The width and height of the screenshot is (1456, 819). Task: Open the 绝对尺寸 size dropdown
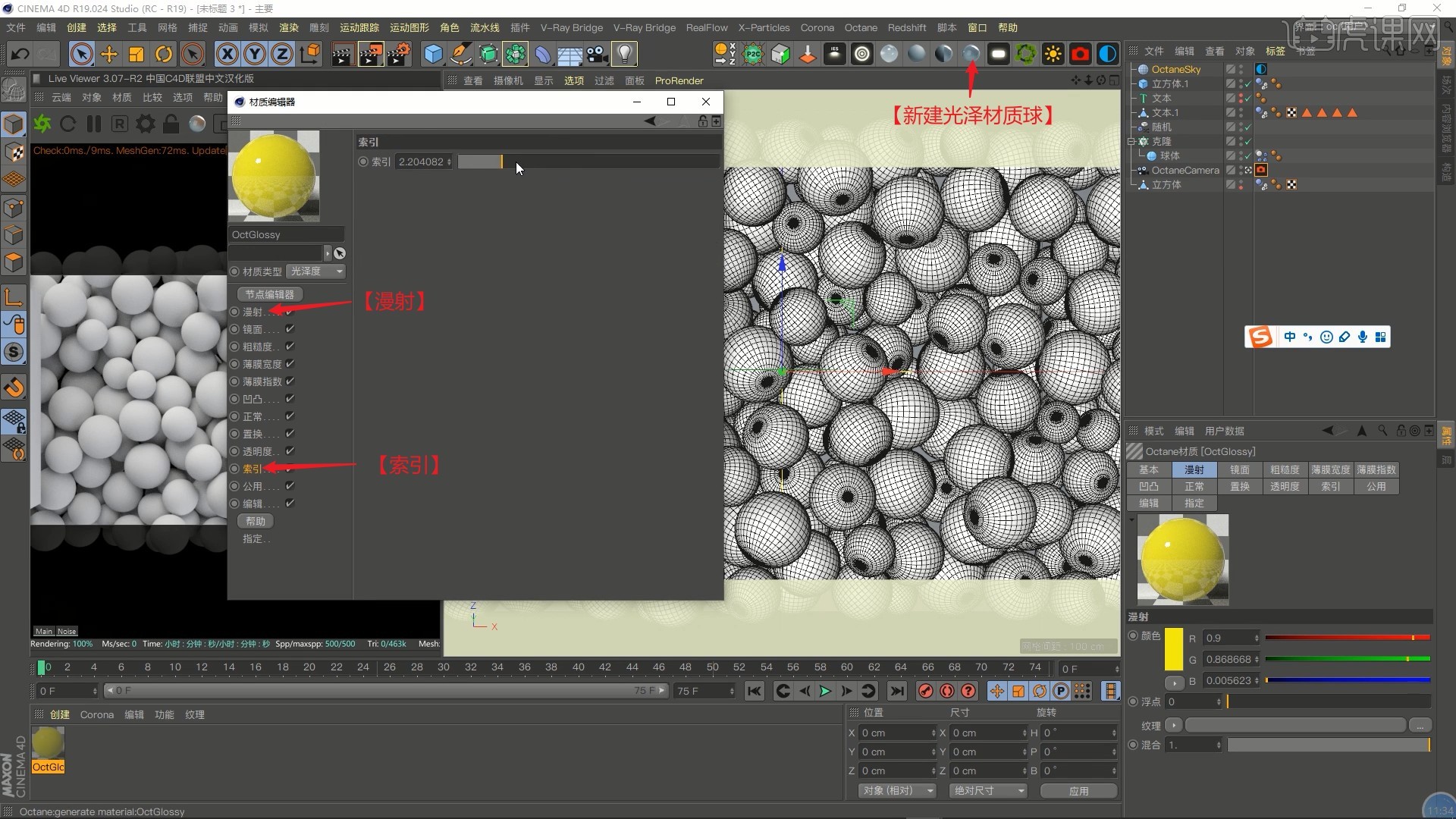pos(989,791)
